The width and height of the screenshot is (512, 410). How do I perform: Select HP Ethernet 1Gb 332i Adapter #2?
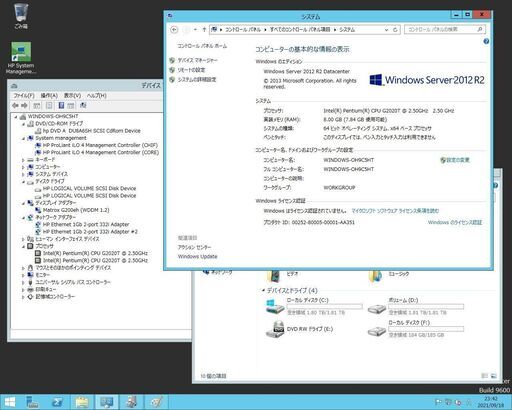(x=90, y=232)
